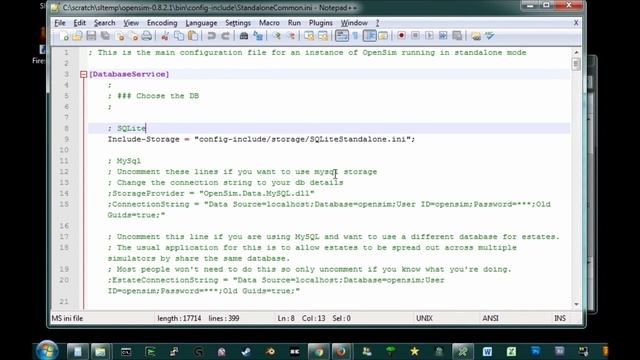The image size is (640, 360).
Task: Click the Include-Storage line text
Action: (x=261, y=139)
